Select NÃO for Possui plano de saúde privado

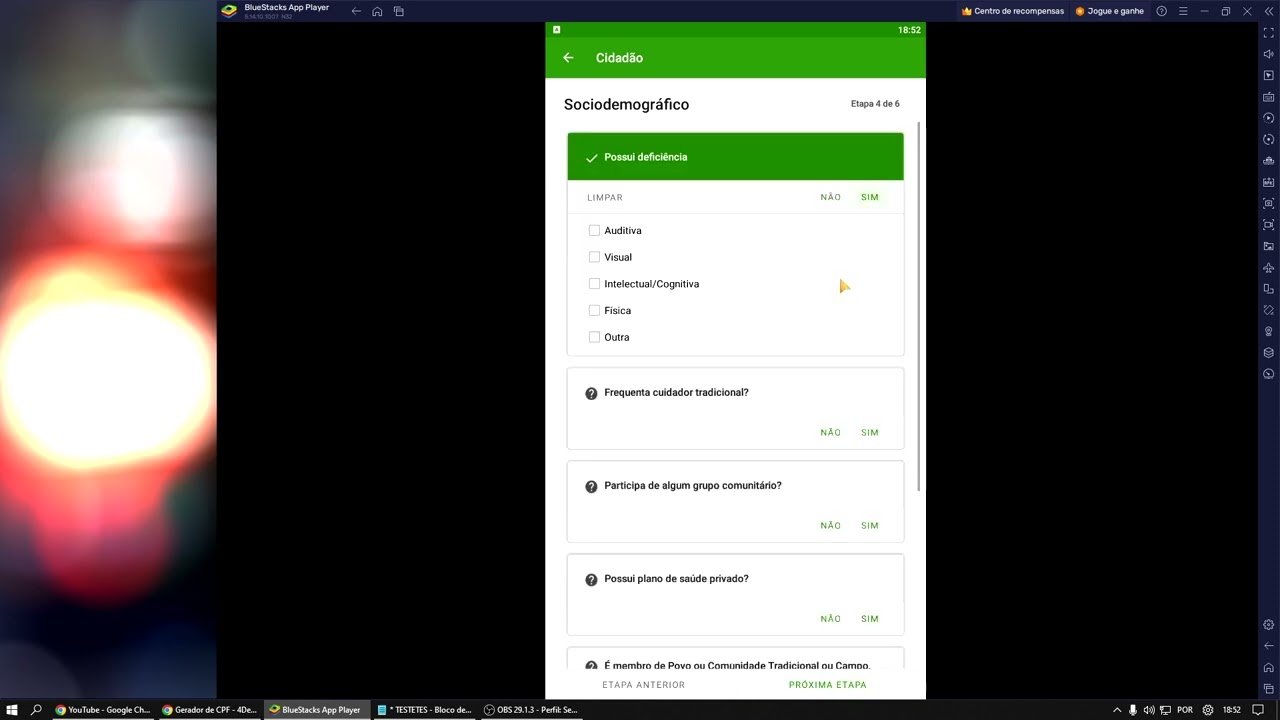pos(831,619)
